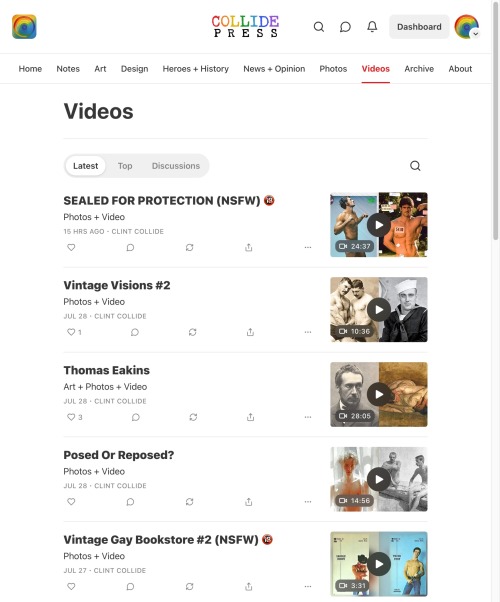This screenshot has width=500, height=602.
Task: Play the 14:56 video thumbnail
Action: click(379, 479)
